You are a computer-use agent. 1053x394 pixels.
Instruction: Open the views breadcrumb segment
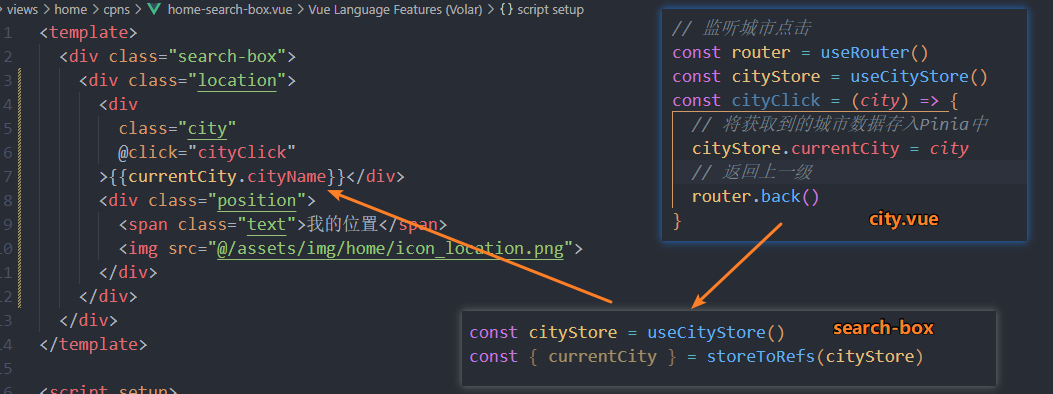coord(22,9)
